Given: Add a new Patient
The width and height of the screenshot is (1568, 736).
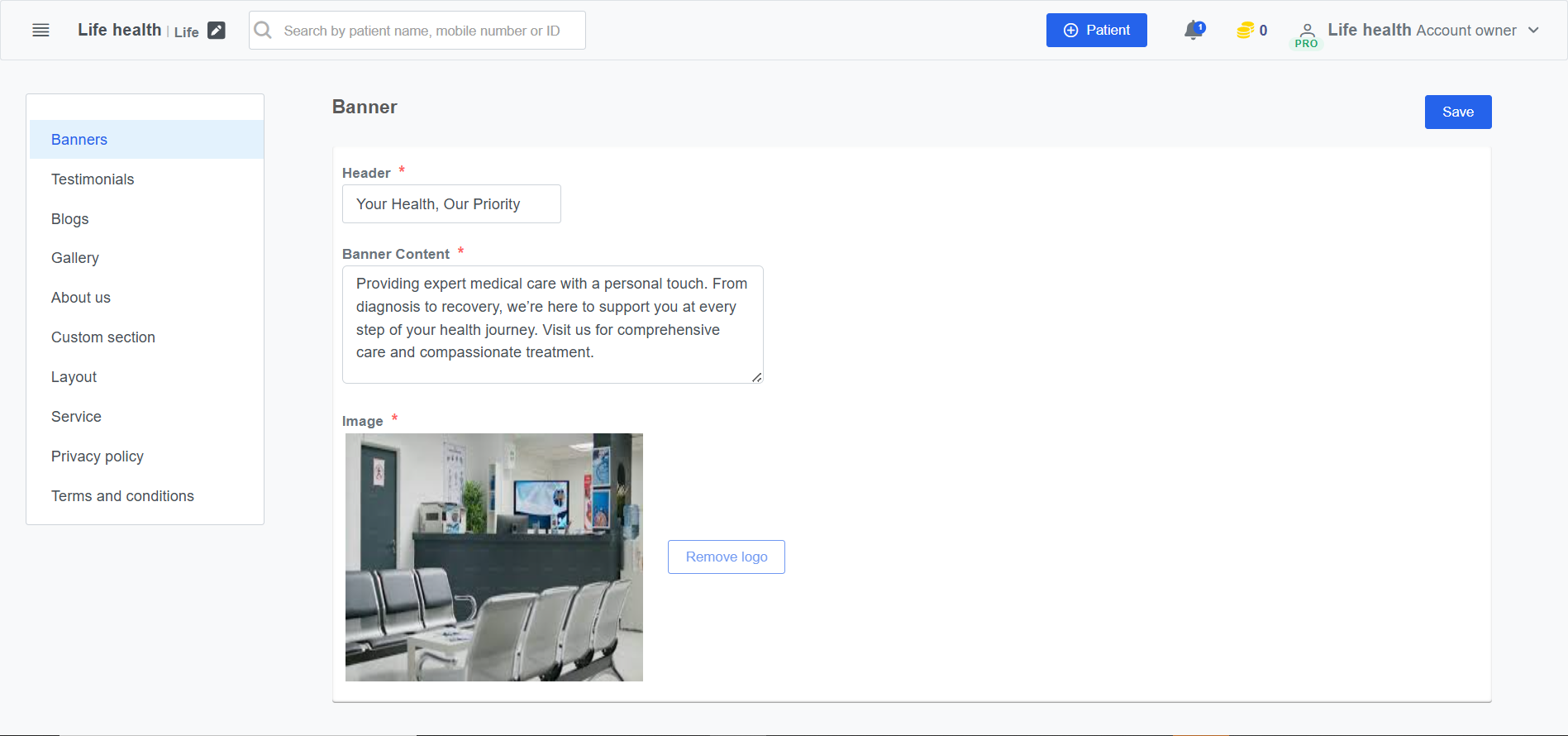Looking at the screenshot, I should (x=1096, y=31).
